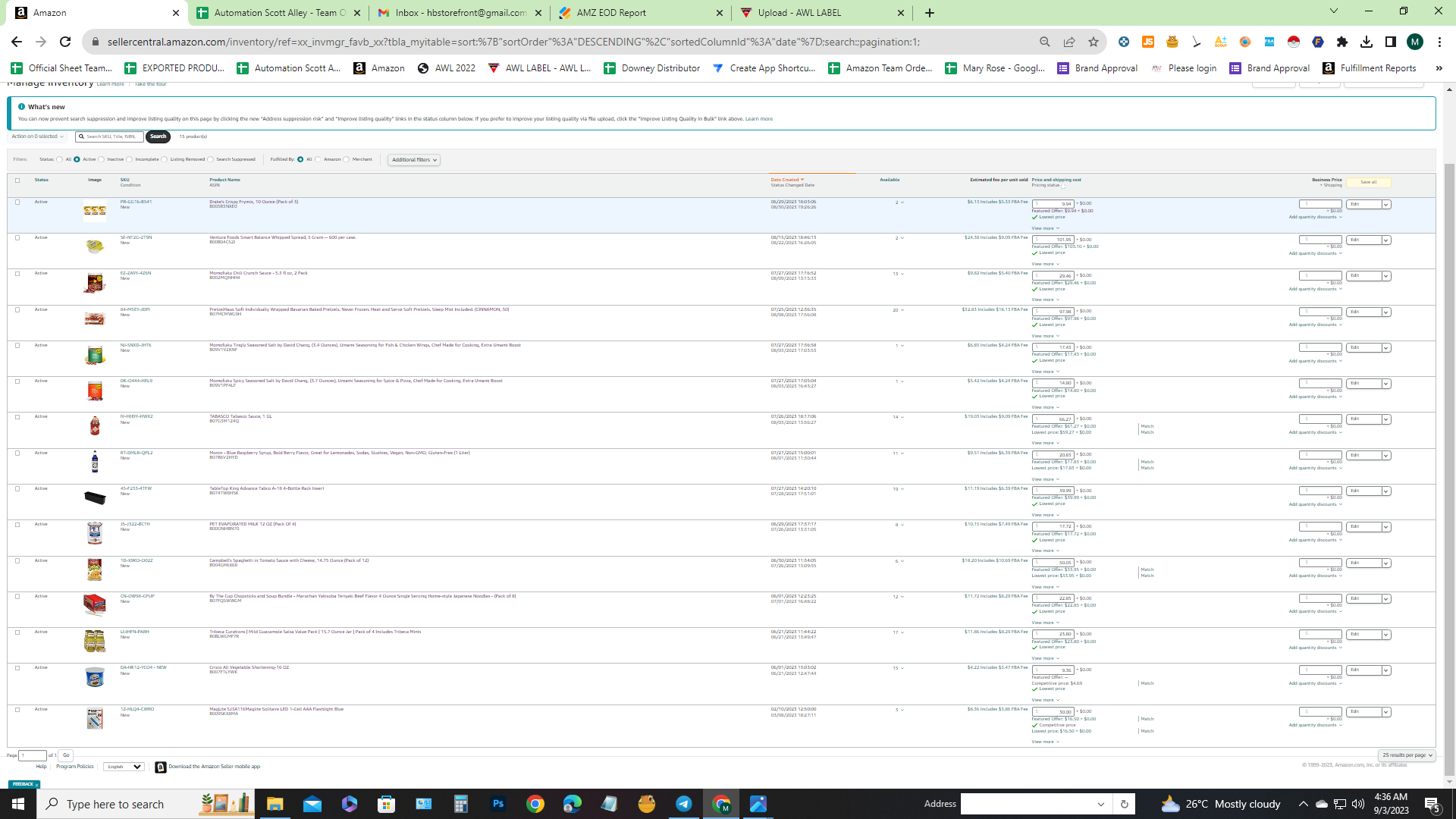This screenshot has width=1456, height=819.
Task: Open the Program Policies link
Action: 75,767
